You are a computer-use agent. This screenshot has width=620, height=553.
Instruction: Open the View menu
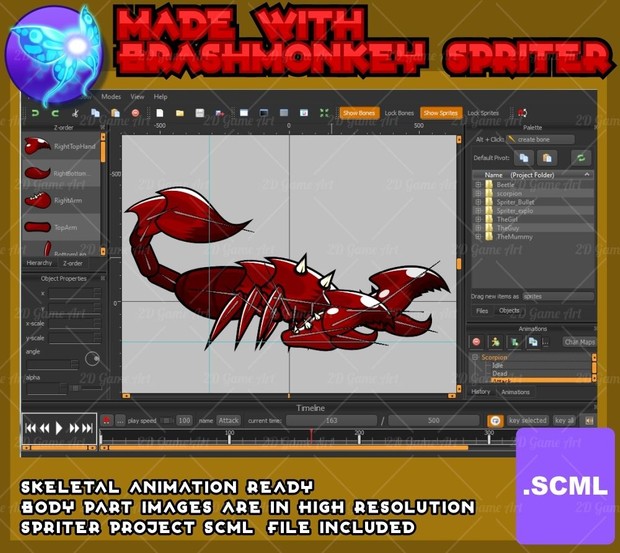[137, 96]
